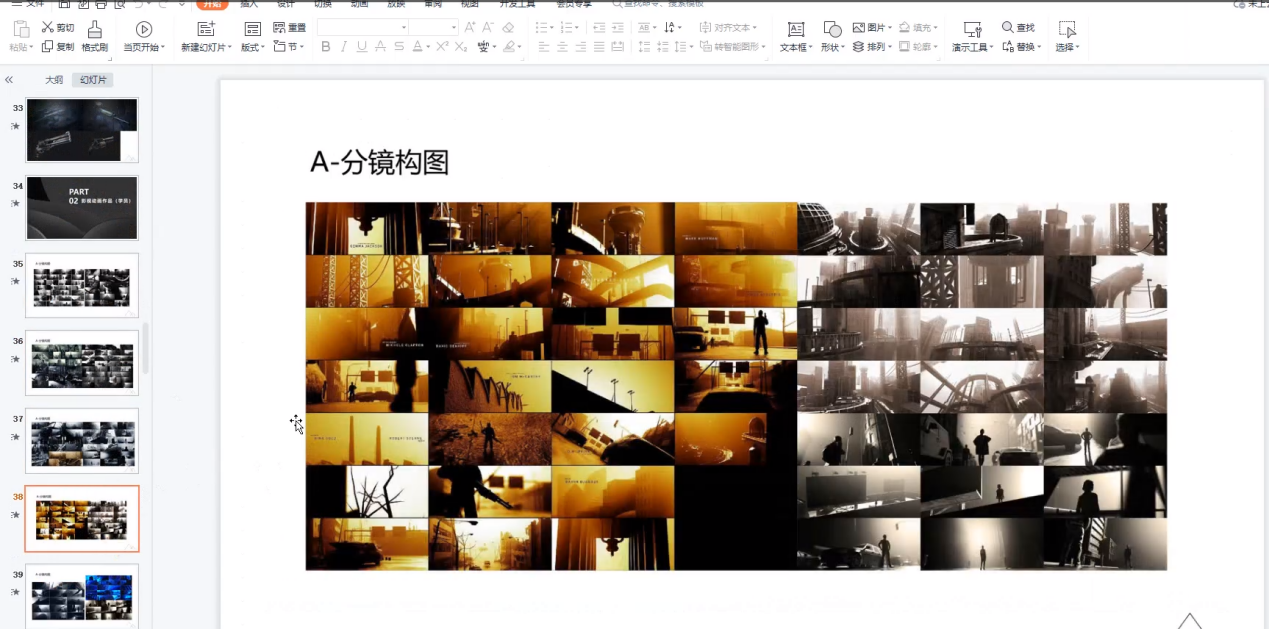
Task: Open the font color dropdown arrow
Action: (x=428, y=47)
